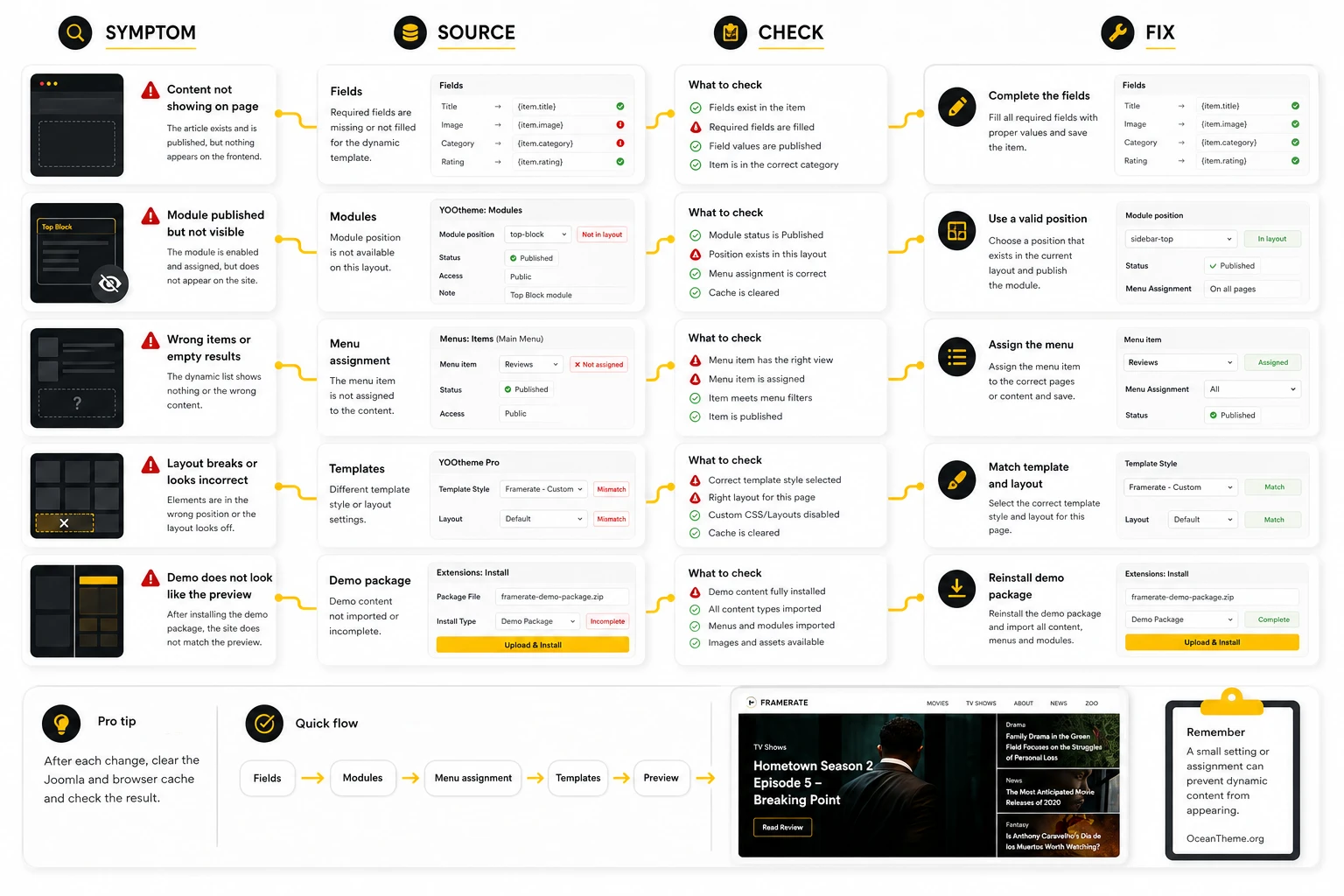Image resolution: width=1344 pixels, height=896 pixels.
Task: Click the checkmark icon beside Quick flow
Action: tap(264, 724)
